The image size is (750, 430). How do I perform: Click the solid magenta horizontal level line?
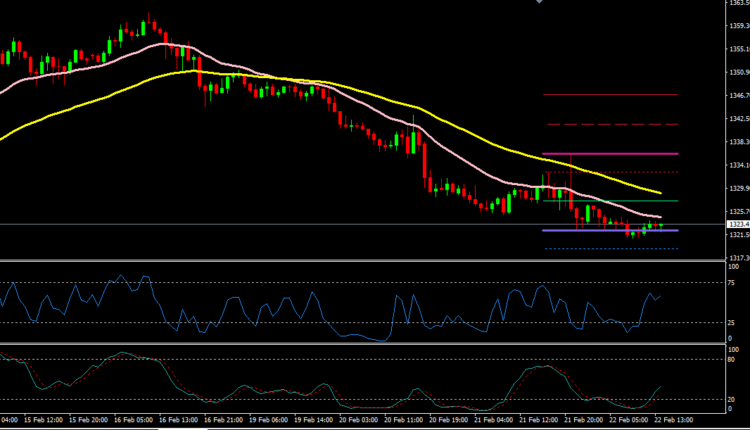coord(610,154)
